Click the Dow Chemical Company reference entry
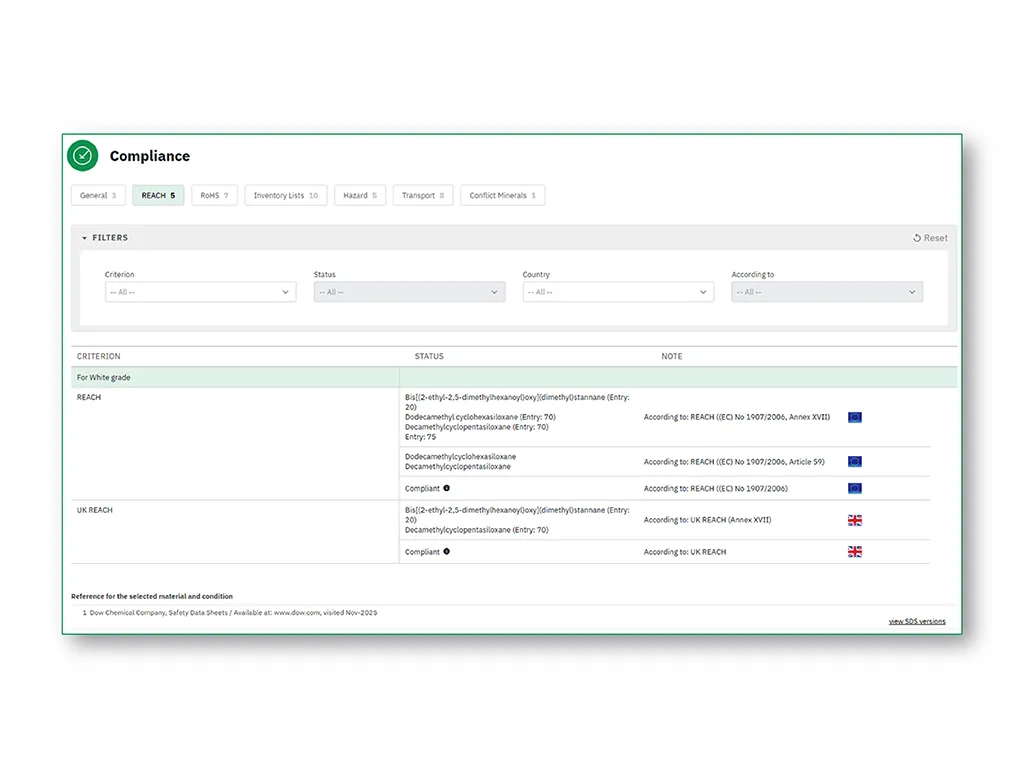 [233, 613]
